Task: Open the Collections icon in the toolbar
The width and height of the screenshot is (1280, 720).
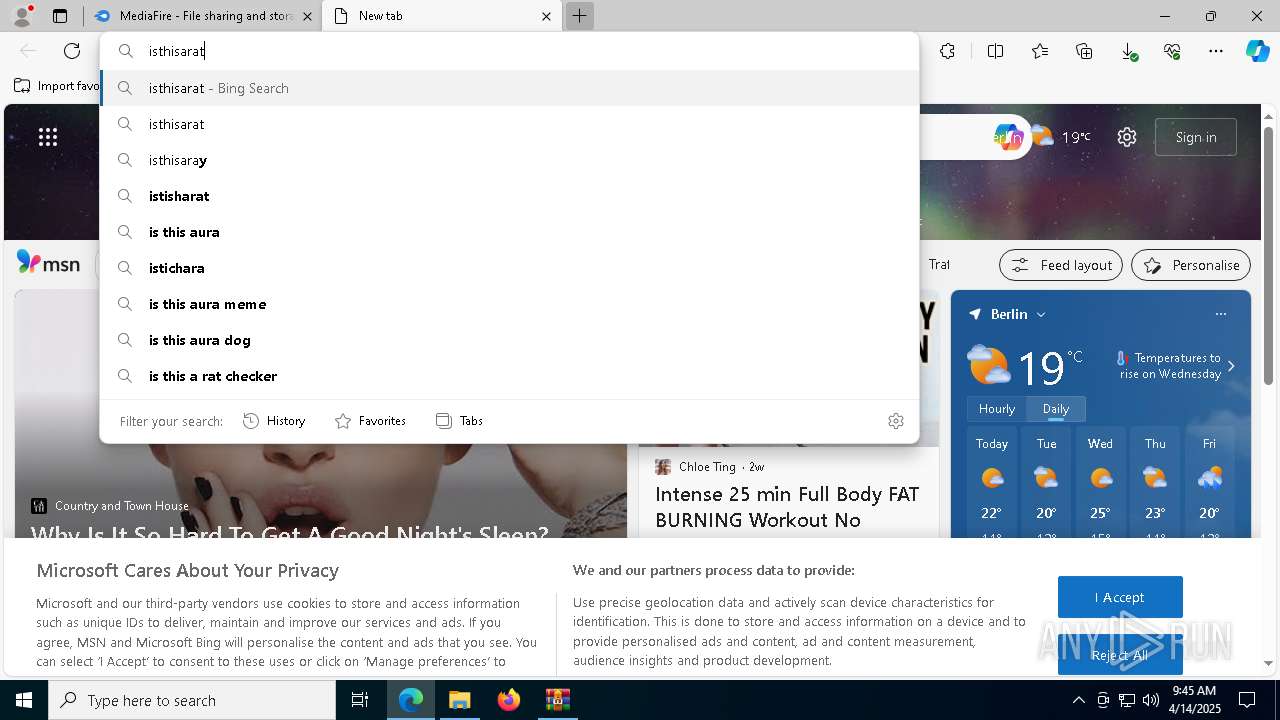Action: tap(1084, 51)
